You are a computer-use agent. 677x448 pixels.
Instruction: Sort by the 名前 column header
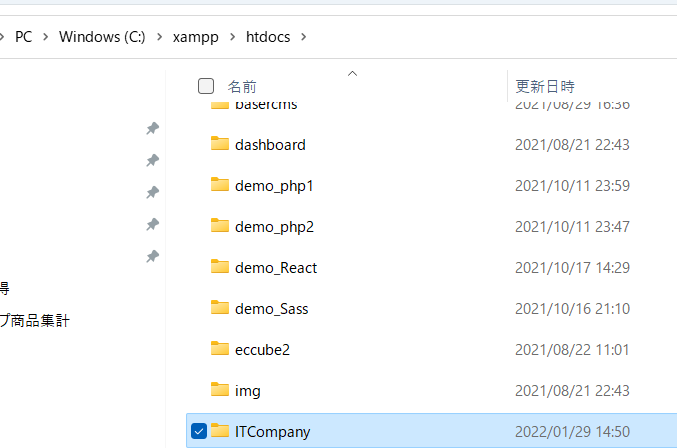[242, 87]
